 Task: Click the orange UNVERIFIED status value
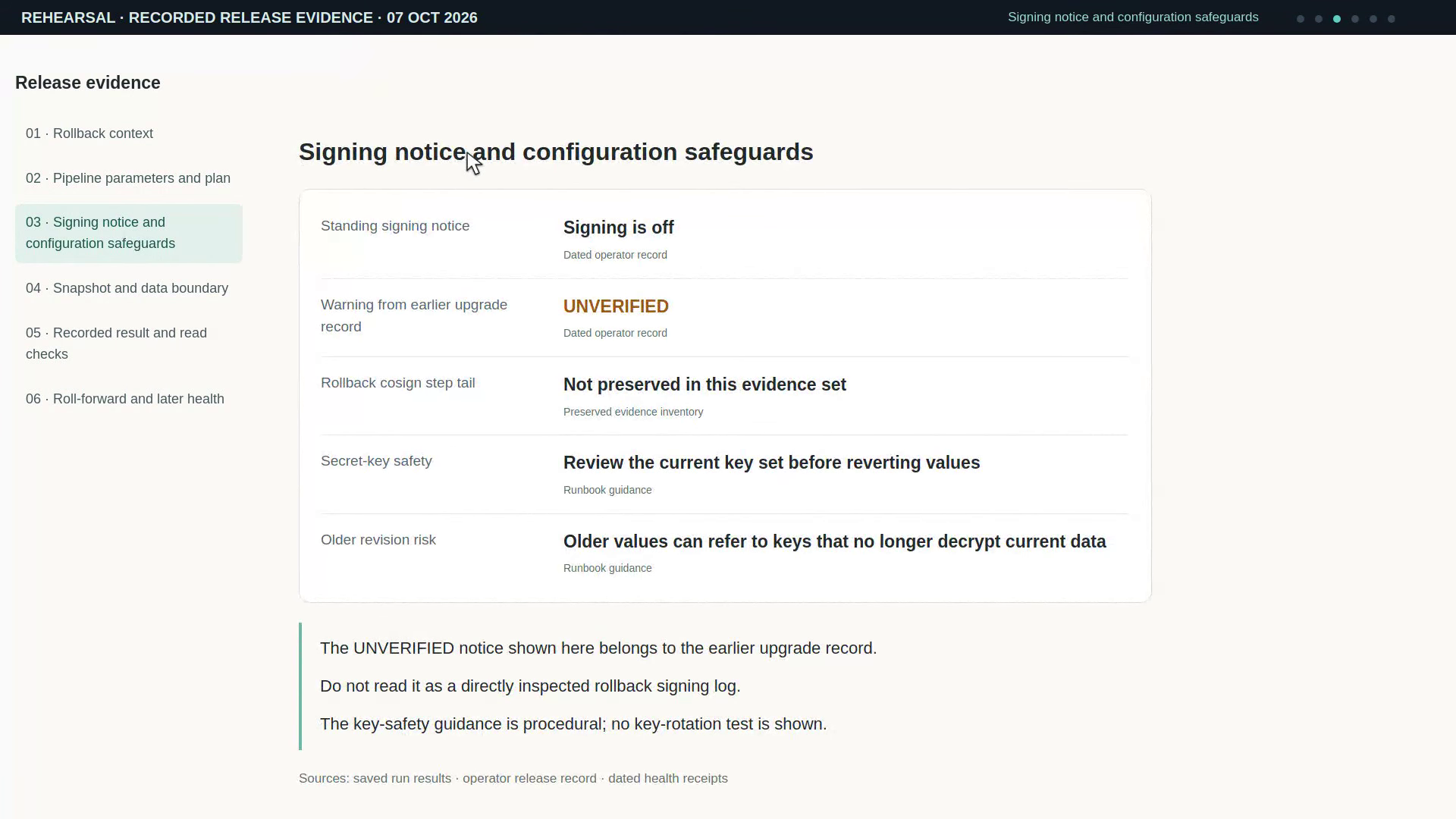616,306
